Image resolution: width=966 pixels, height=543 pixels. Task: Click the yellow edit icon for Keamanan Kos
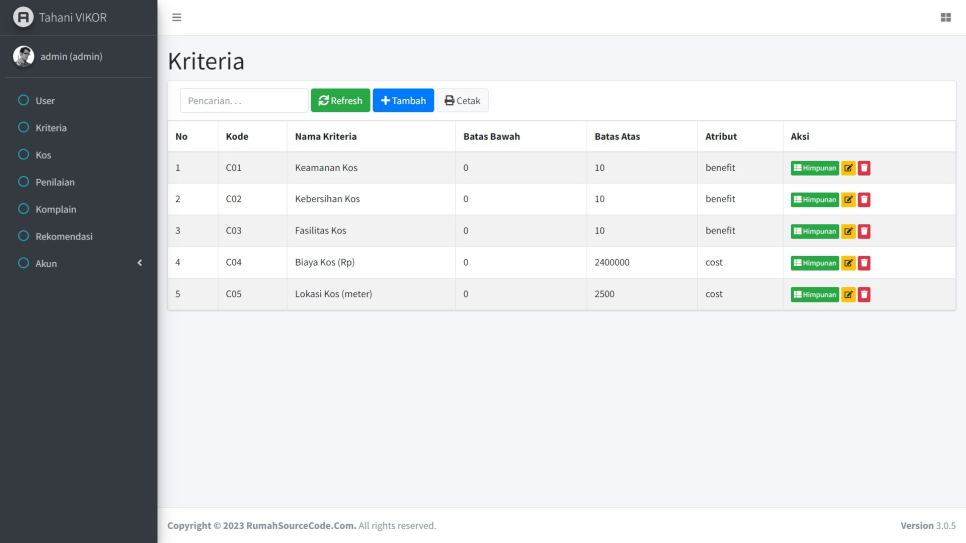848,168
